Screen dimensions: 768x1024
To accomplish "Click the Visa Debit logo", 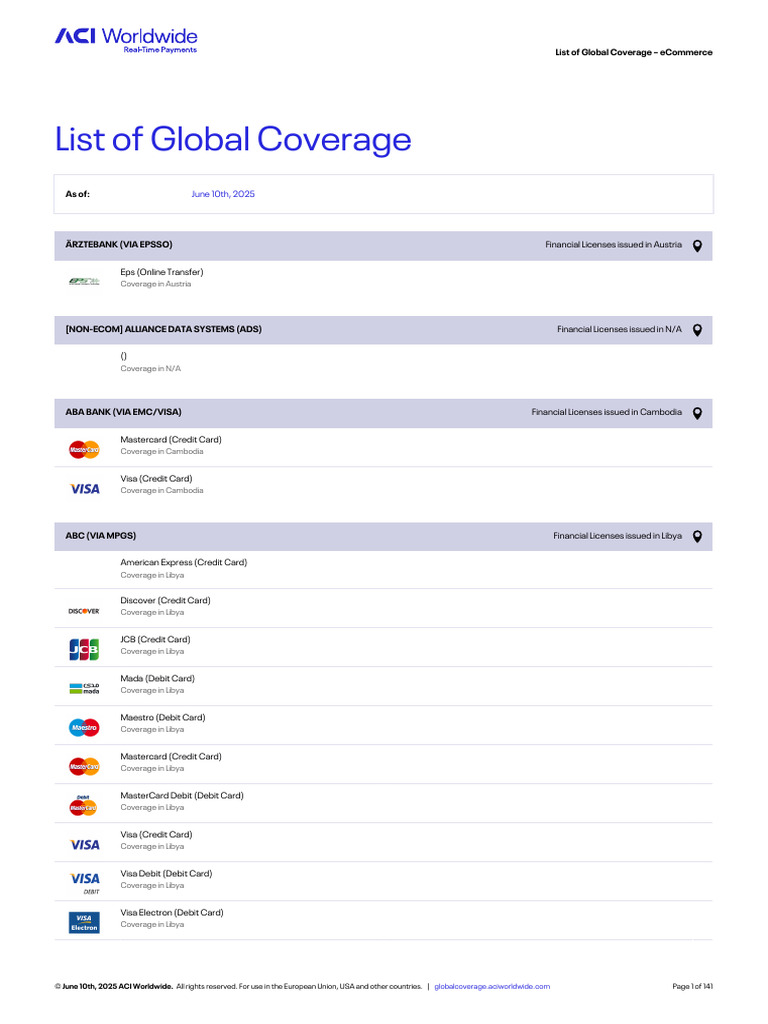I will tap(84, 883).
